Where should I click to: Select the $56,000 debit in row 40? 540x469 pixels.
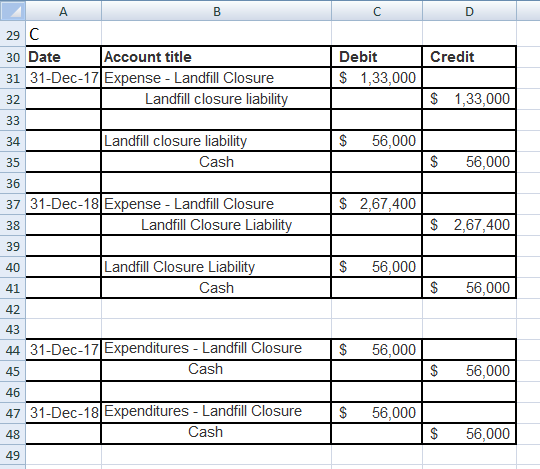click(377, 267)
